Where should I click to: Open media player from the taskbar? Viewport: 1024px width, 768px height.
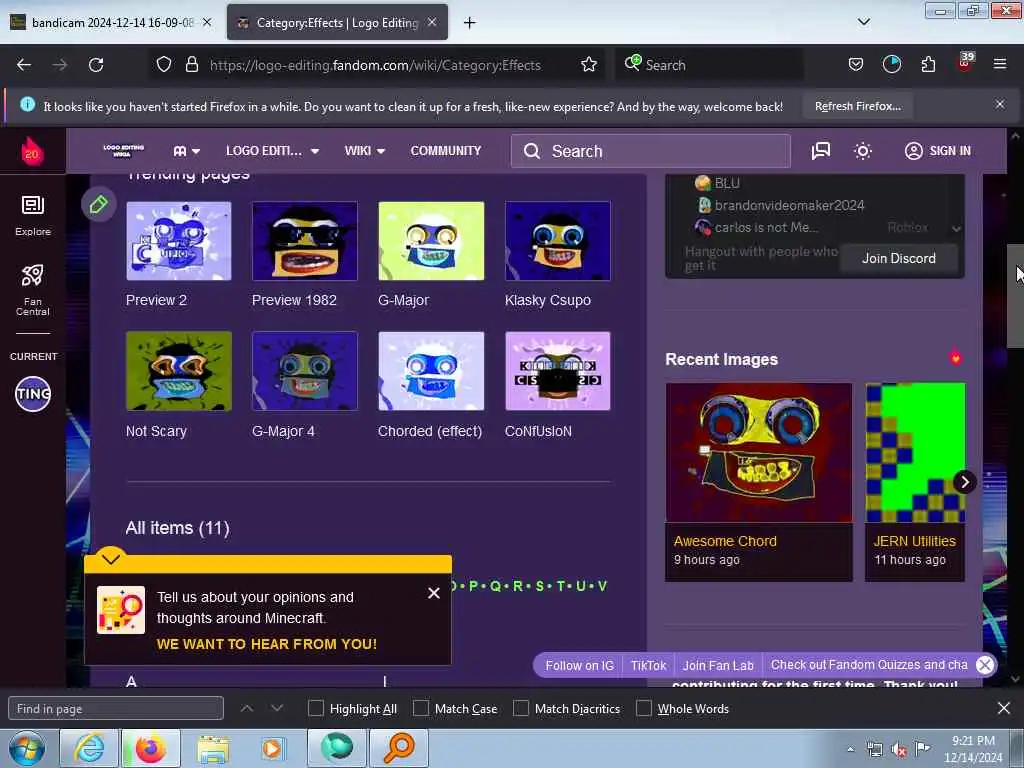click(x=272, y=749)
